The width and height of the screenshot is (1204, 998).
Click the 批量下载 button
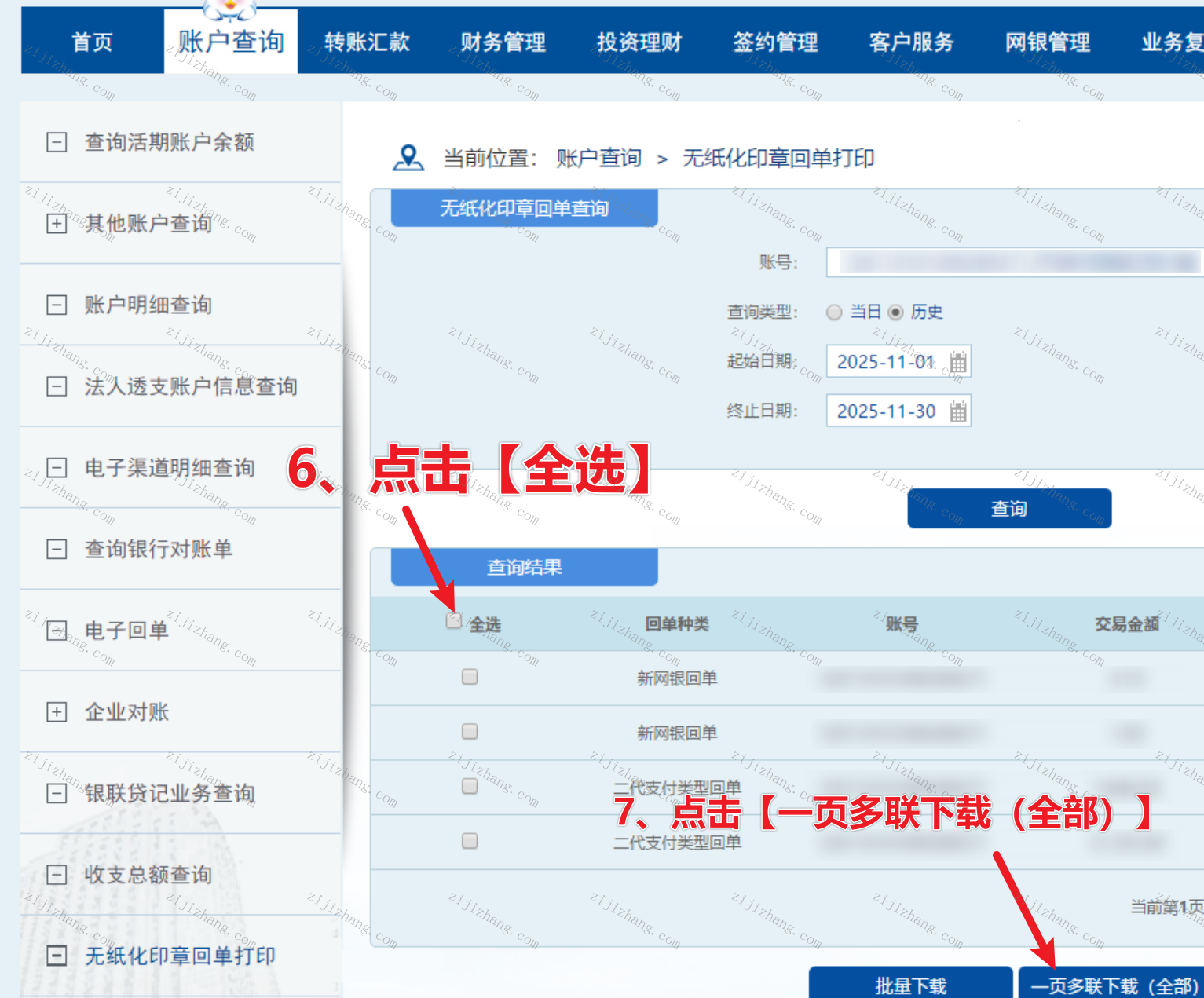[910, 985]
